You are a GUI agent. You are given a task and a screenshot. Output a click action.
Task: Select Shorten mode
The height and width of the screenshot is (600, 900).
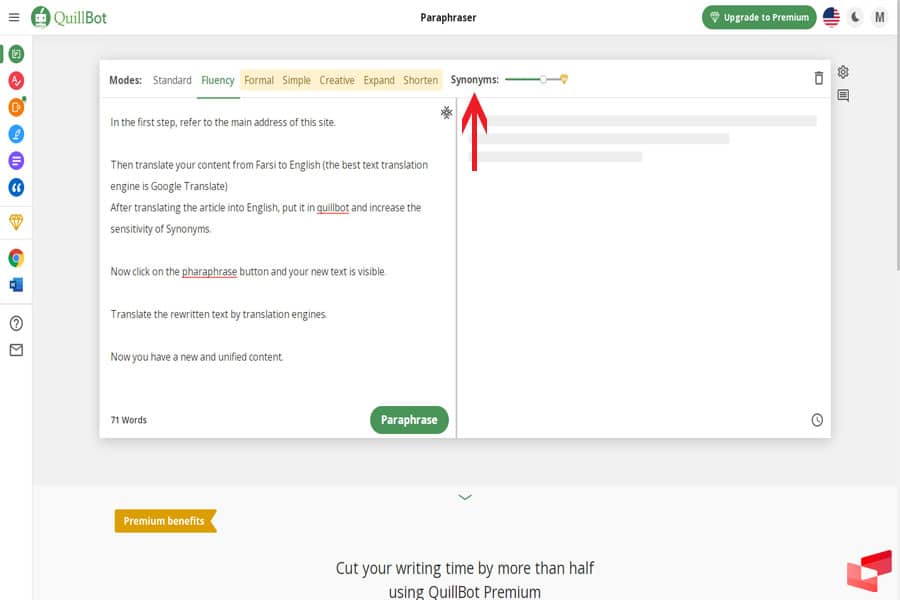click(x=420, y=80)
